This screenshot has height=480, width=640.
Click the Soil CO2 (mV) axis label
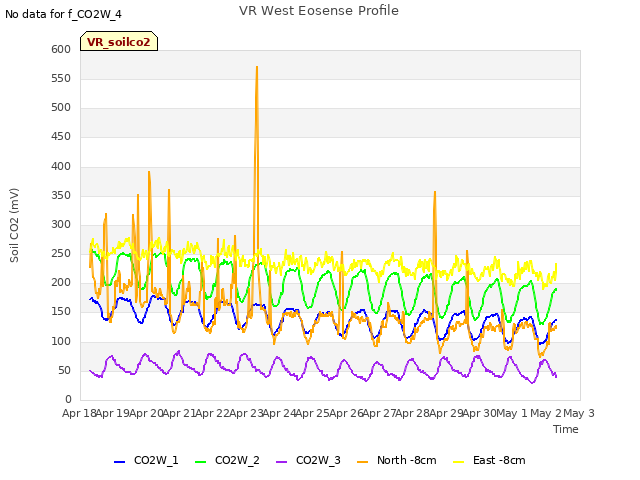[x=14, y=225]
